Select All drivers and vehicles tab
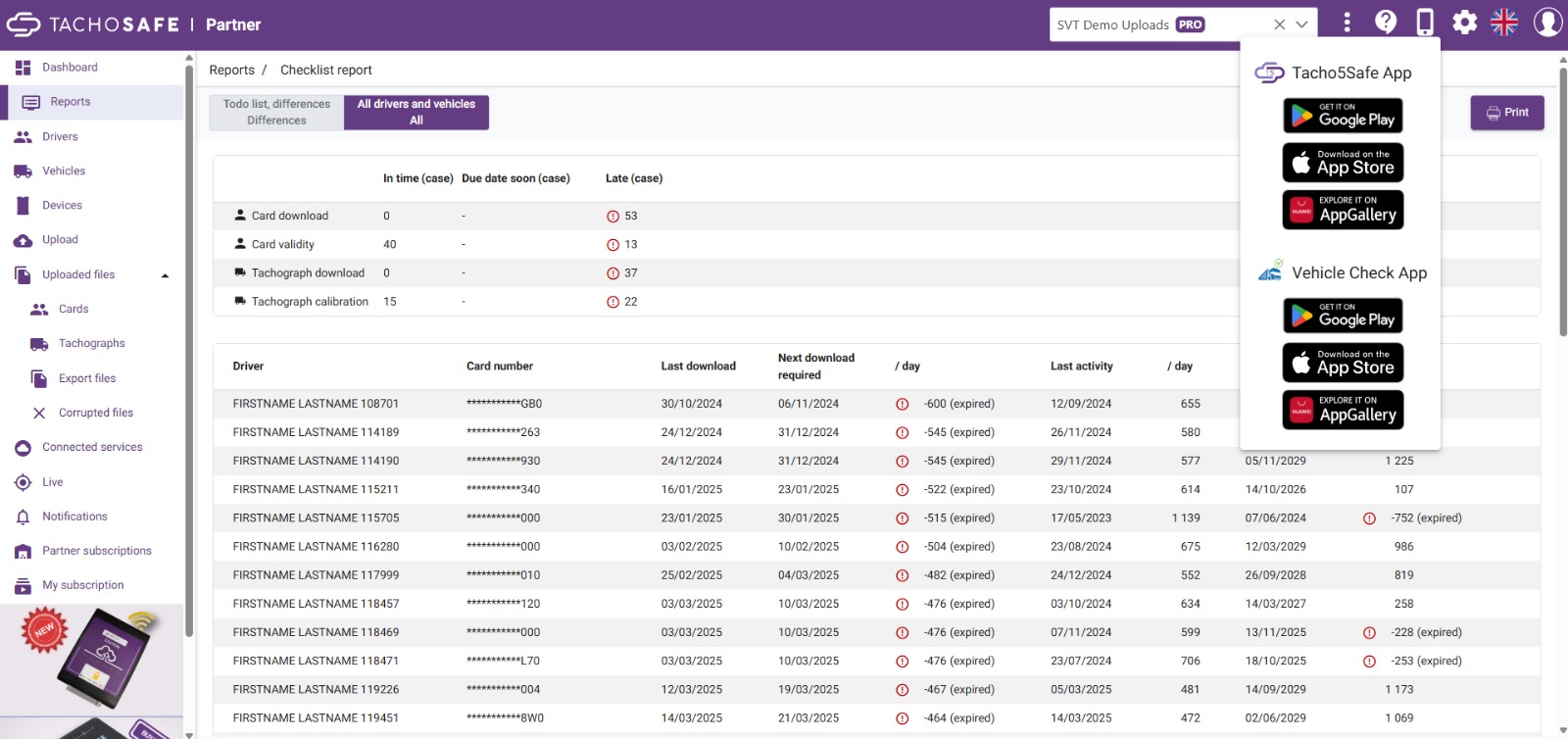The image size is (1568, 739). pyautogui.click(x=416, y=112)
